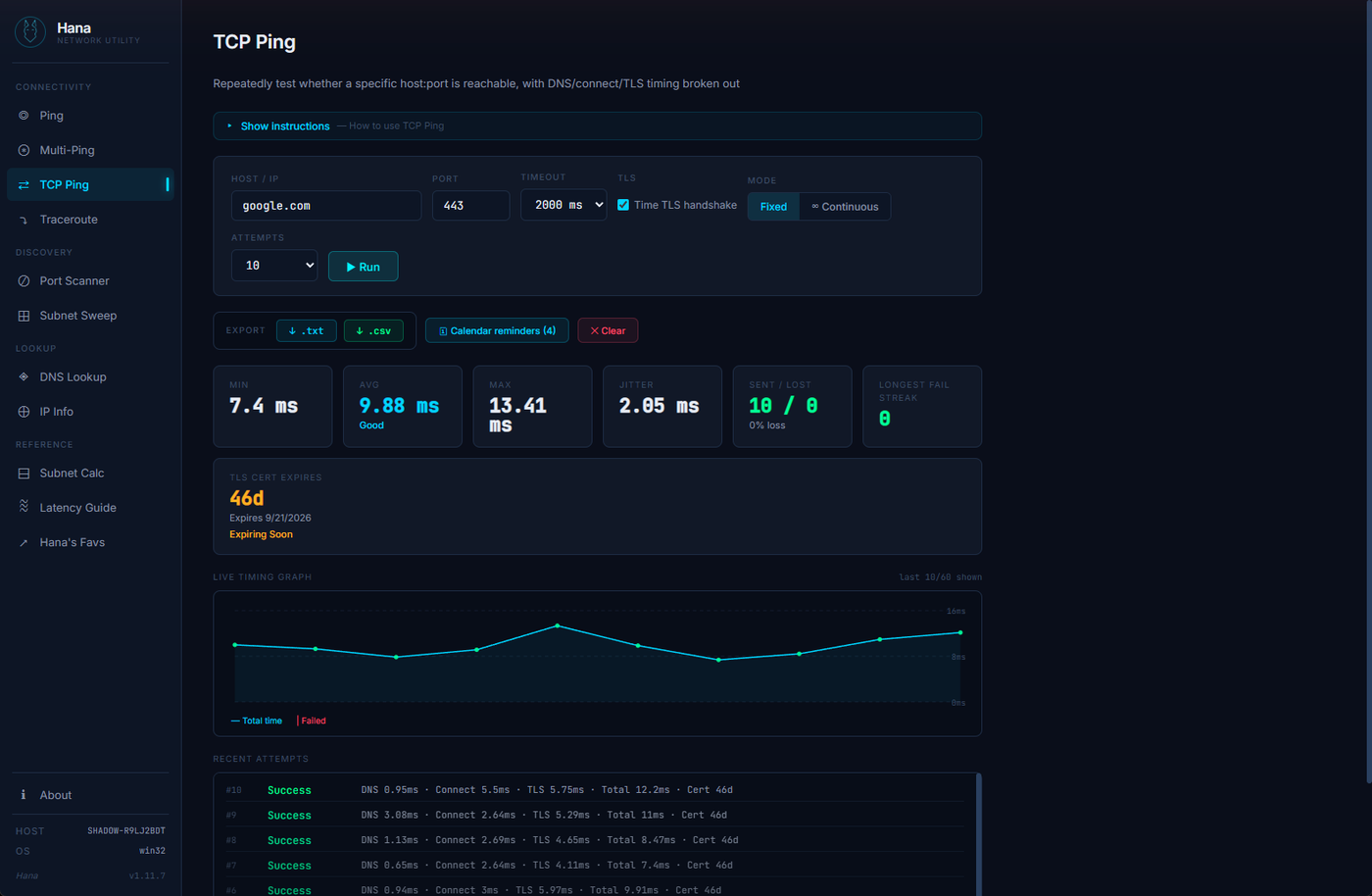Go to Traceroute in the sidebar
The width and height of the screenshot is (1372, 896).
(x=90, y=220)
